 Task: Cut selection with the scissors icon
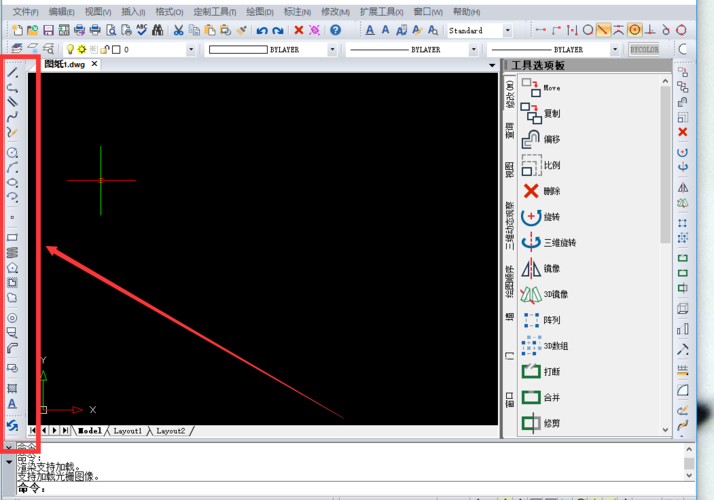click(178, 30)
